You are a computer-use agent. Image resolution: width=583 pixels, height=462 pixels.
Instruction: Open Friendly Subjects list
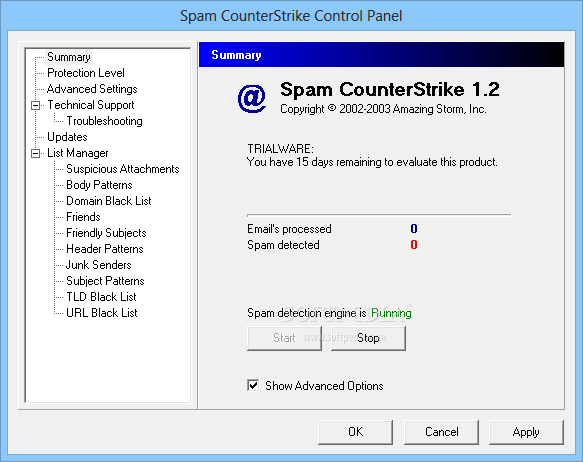pos(106,233)
